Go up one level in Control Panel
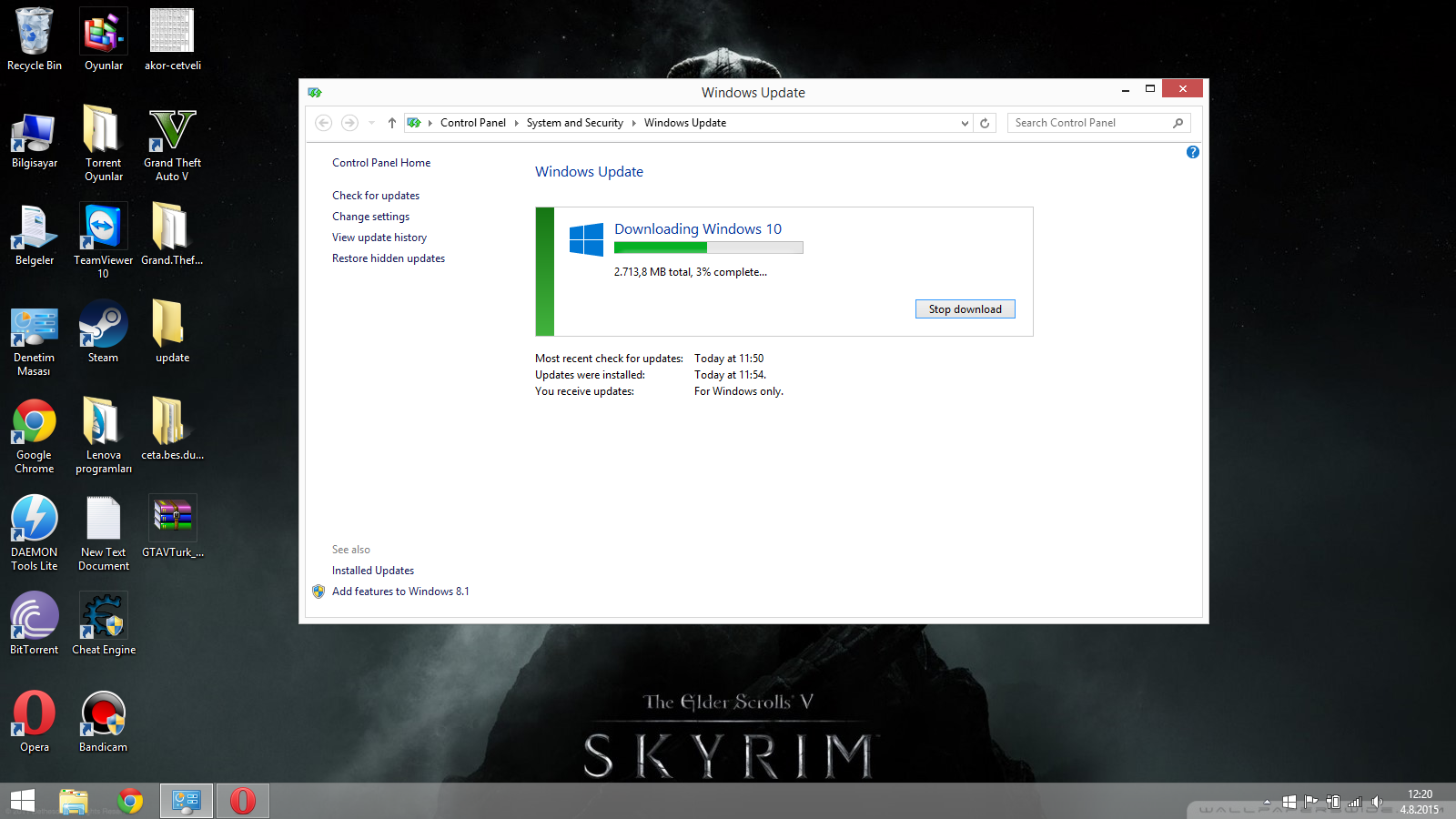Image resolution: width=1456 pixels, height=819 pixels. point(392,123)
